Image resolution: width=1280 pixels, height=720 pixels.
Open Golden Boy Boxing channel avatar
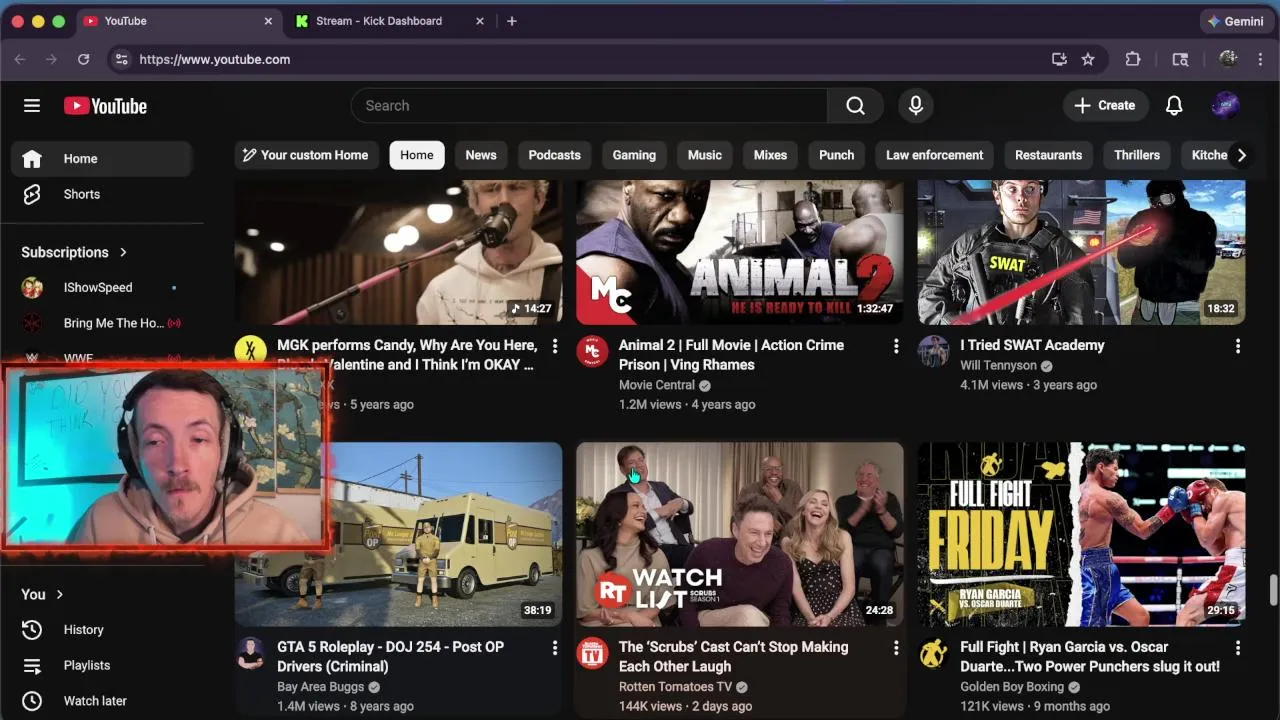tap(934, 654)
